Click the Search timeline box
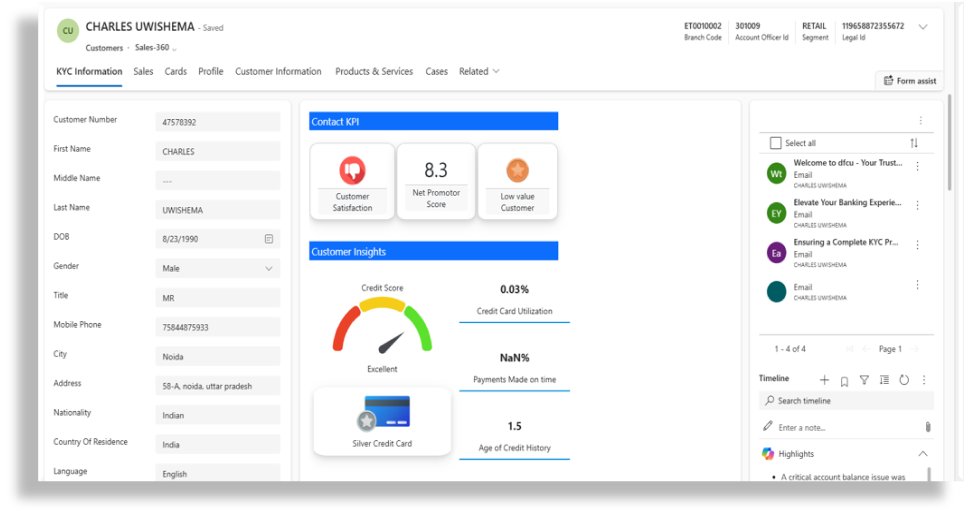The image size is (966, 516). click(x=846, y=400)
